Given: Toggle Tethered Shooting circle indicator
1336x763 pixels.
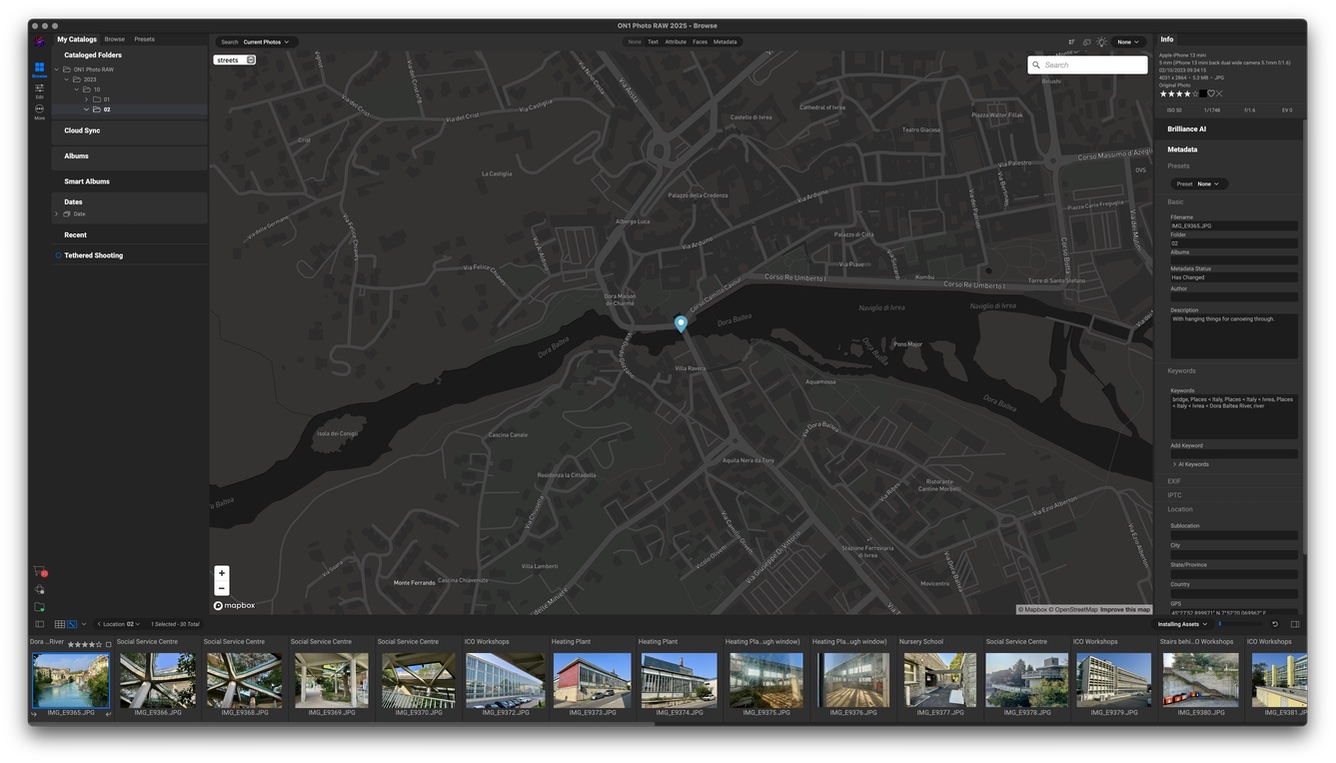Looking at the screenshot, I should (58, 256).
